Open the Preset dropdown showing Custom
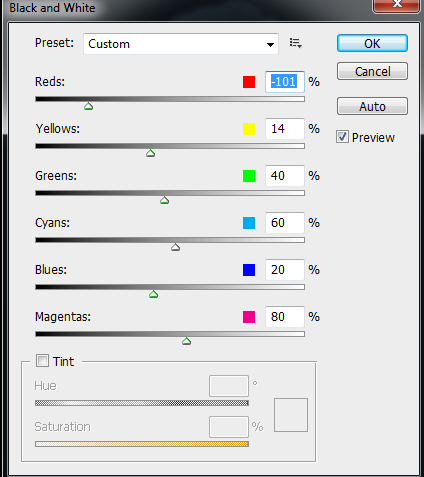This screenshot has height=477, width=424. point(181,44)
